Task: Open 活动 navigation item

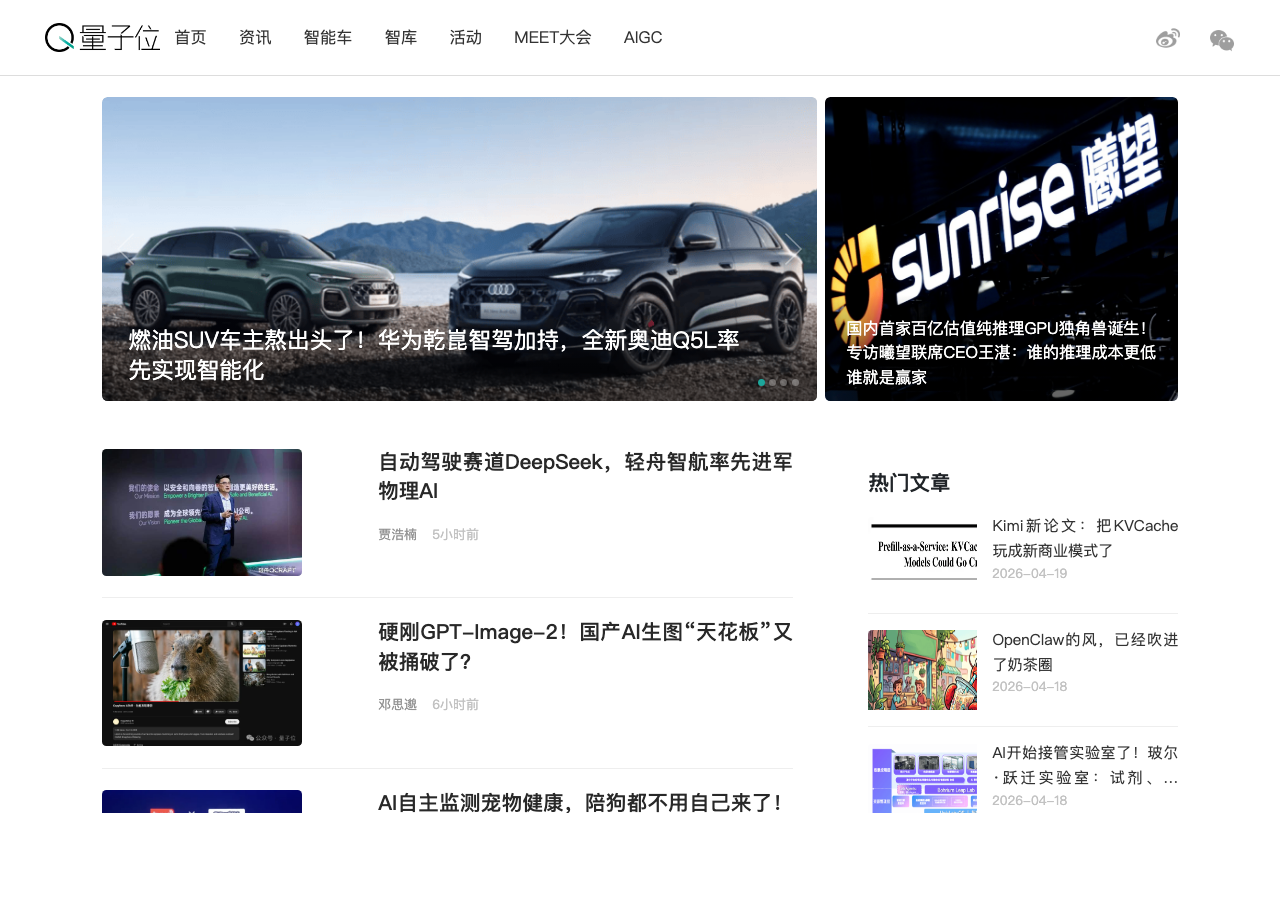Action: click(466, 38)
